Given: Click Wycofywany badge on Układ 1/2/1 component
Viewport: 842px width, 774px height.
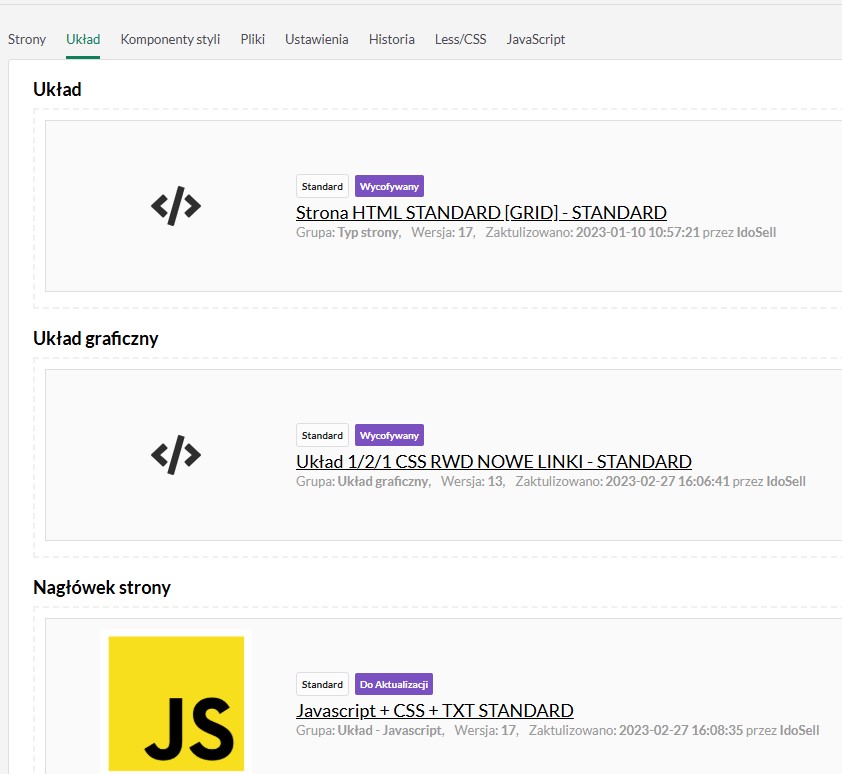Looking at the screenshot, I should 389,435.
